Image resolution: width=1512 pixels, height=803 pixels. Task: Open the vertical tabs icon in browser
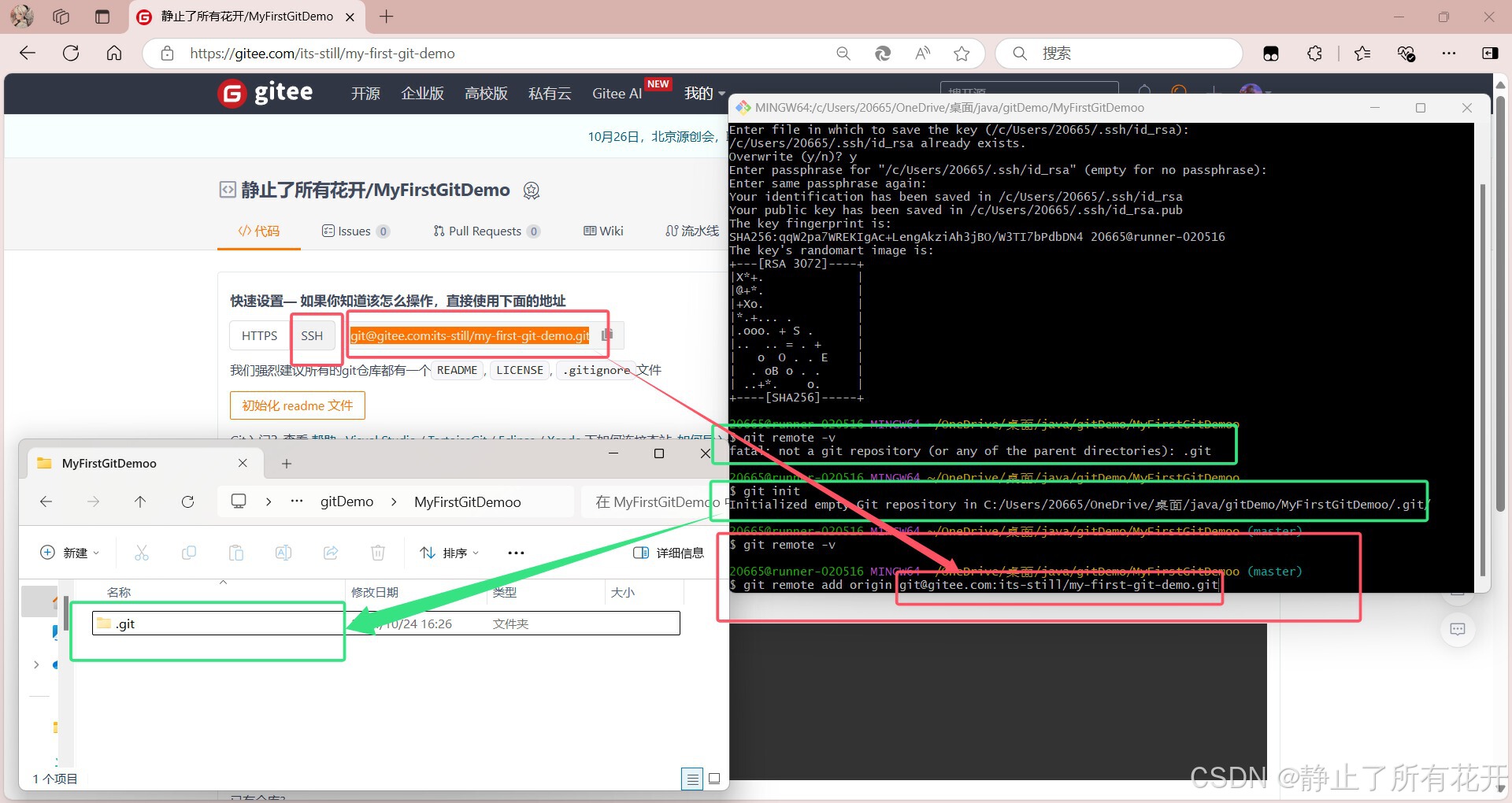tap(102, 17)
